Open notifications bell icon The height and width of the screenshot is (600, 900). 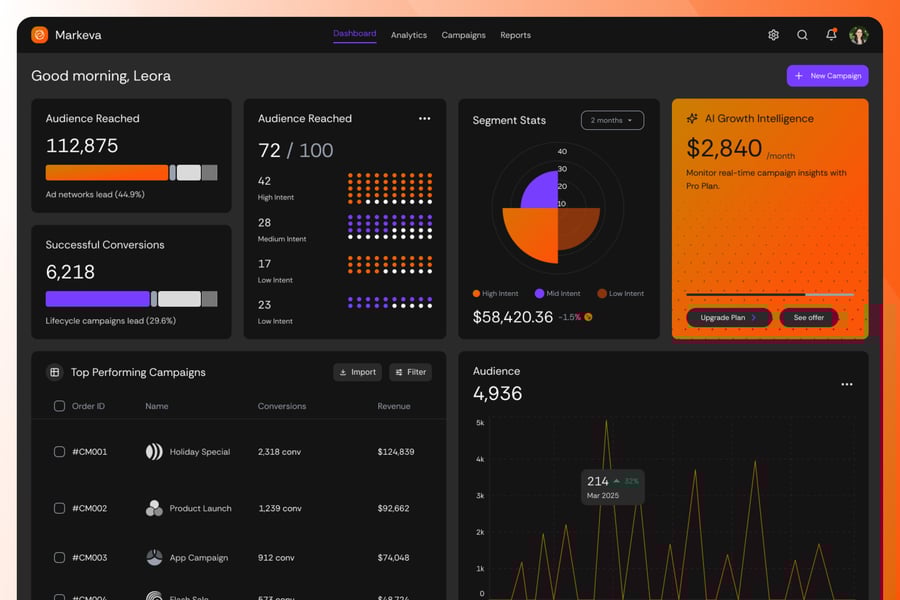tap(831, 35)
